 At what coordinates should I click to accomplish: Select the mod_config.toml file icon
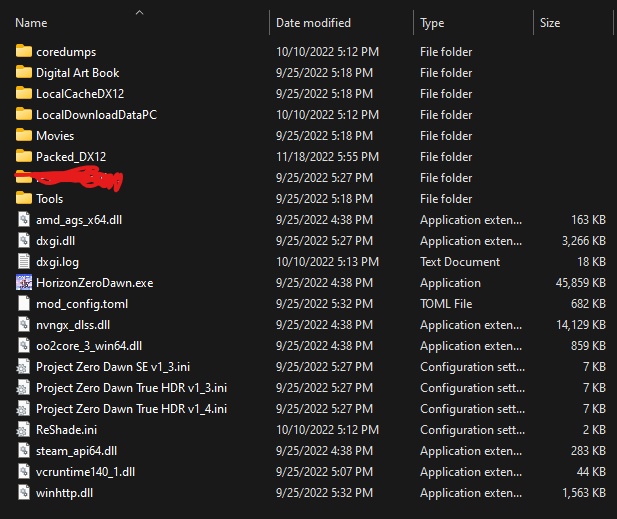[x=24, y=303]
